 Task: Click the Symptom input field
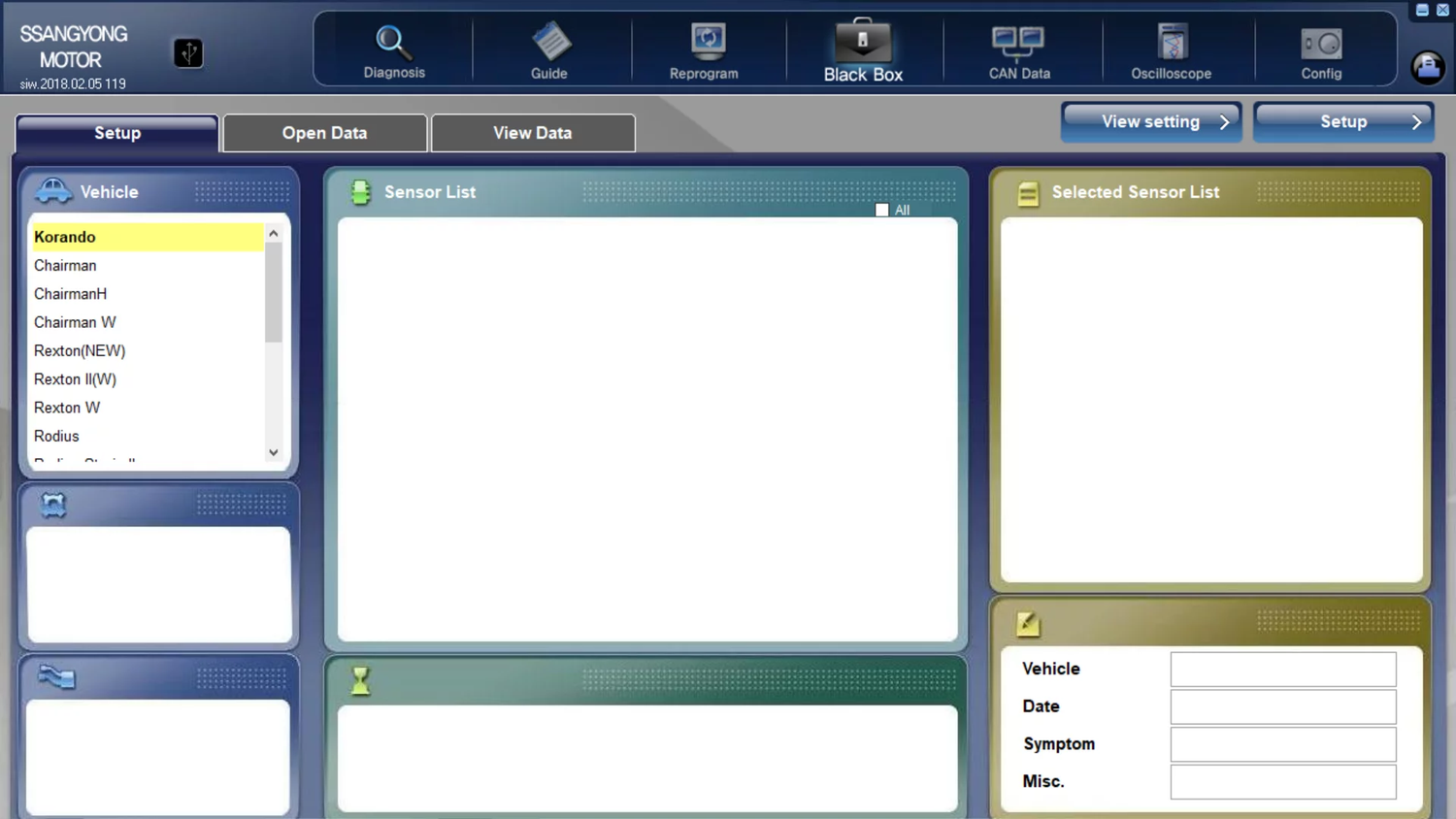pyautogui.click(x=1282, y=744)
